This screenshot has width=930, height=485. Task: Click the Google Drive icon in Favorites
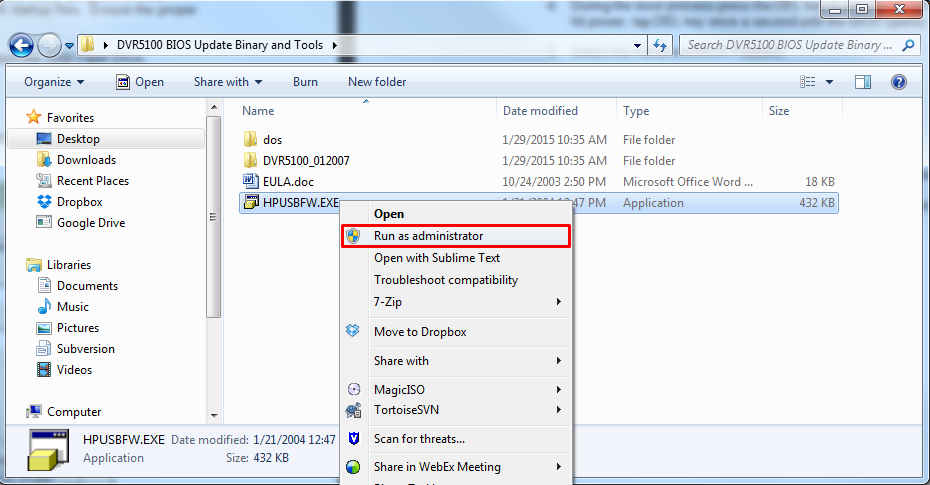tap(44, 223)
